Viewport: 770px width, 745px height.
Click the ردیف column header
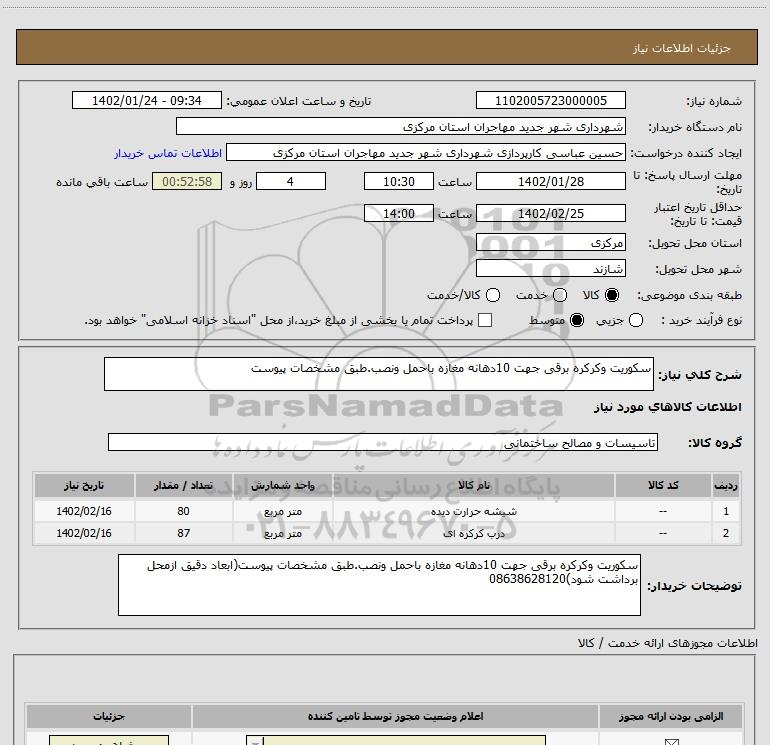[726, 485]
